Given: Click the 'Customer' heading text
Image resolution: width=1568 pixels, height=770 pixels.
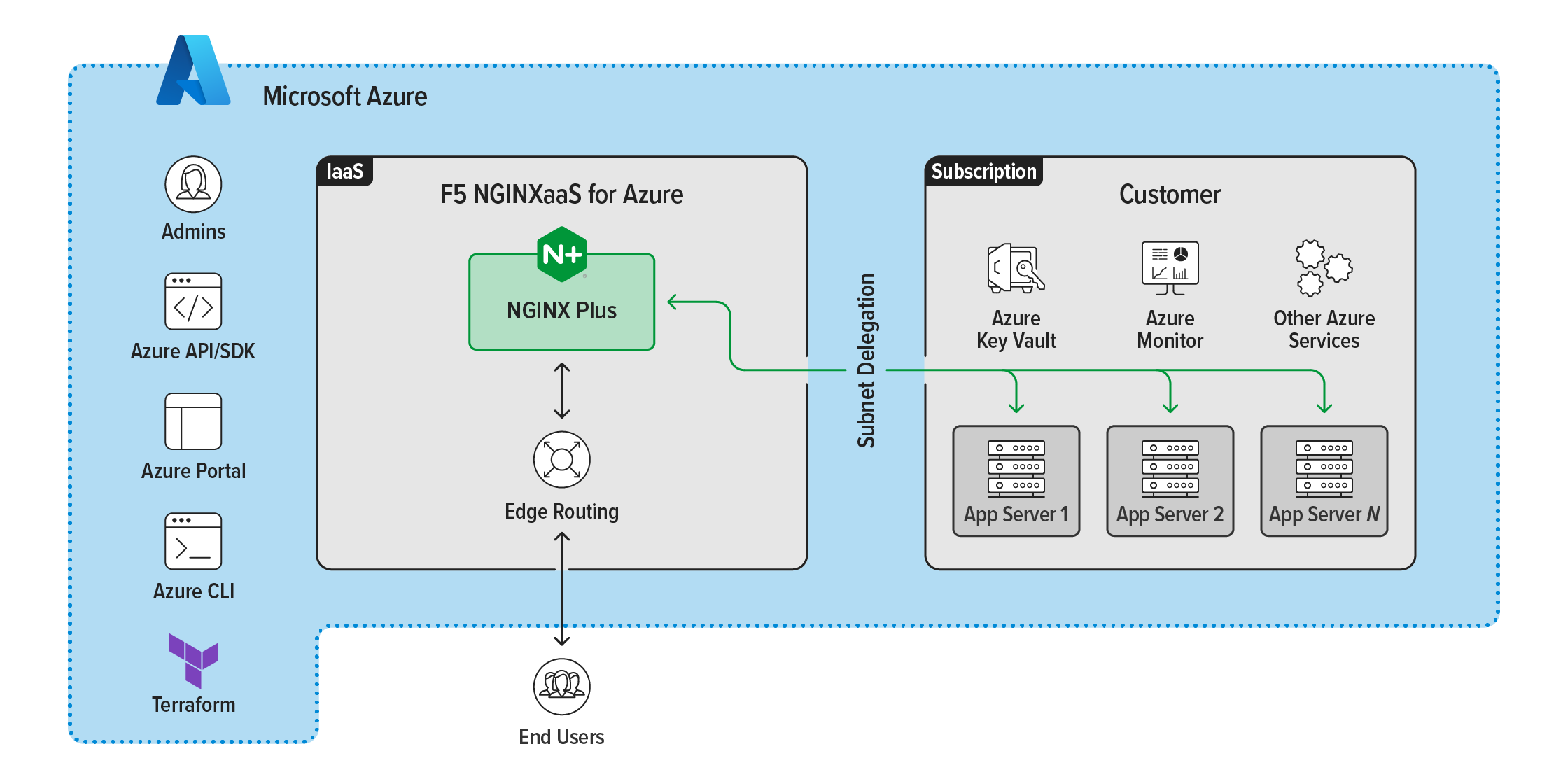Looking at the screenshot, I should pos(1170,194).
